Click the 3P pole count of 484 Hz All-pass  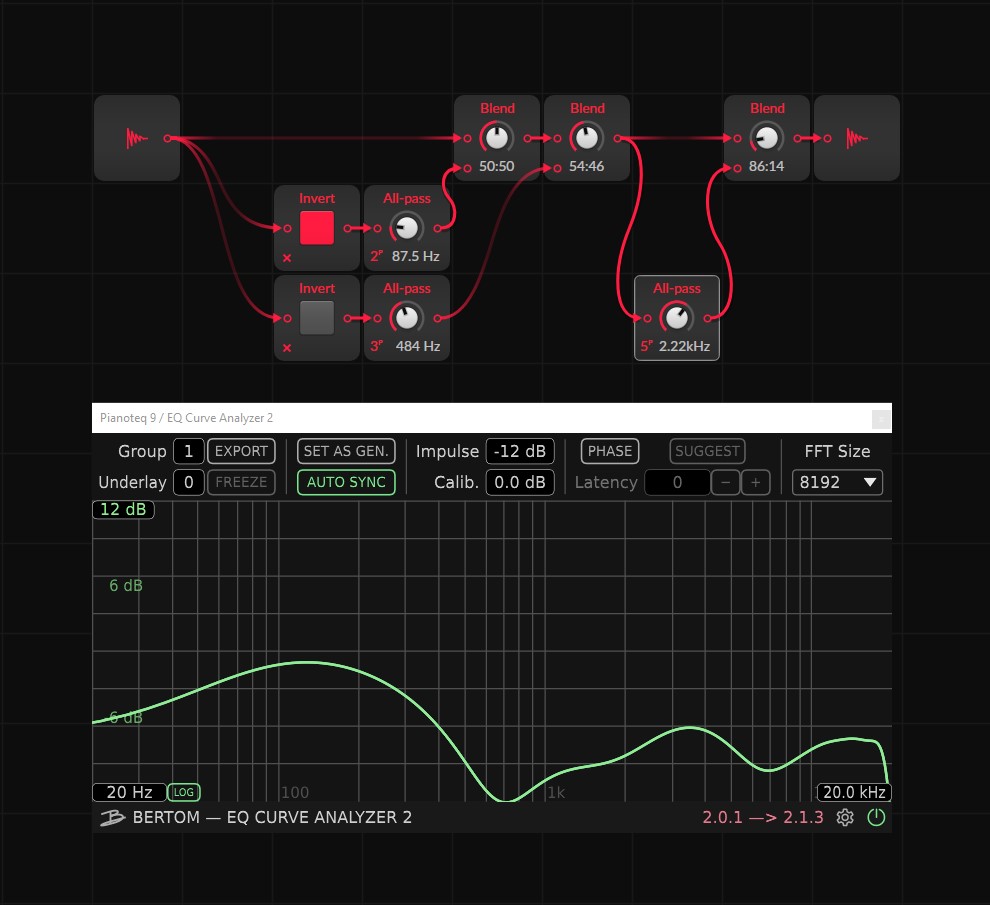[376, 346]
